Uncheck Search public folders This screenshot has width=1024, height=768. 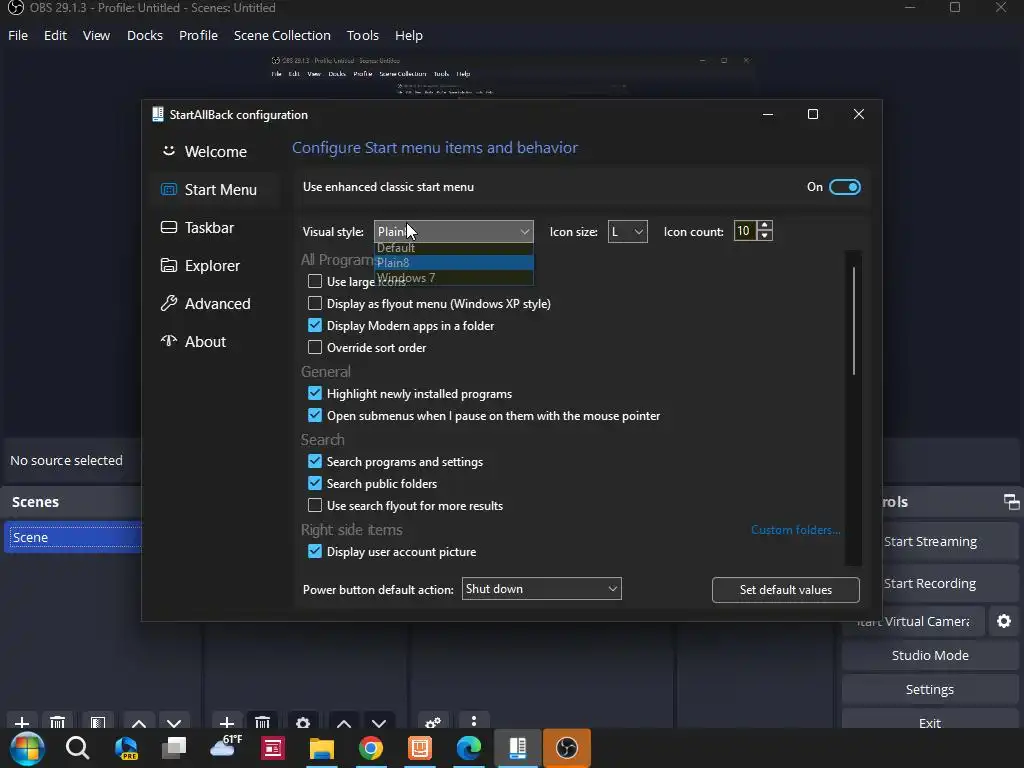[315, 483]
